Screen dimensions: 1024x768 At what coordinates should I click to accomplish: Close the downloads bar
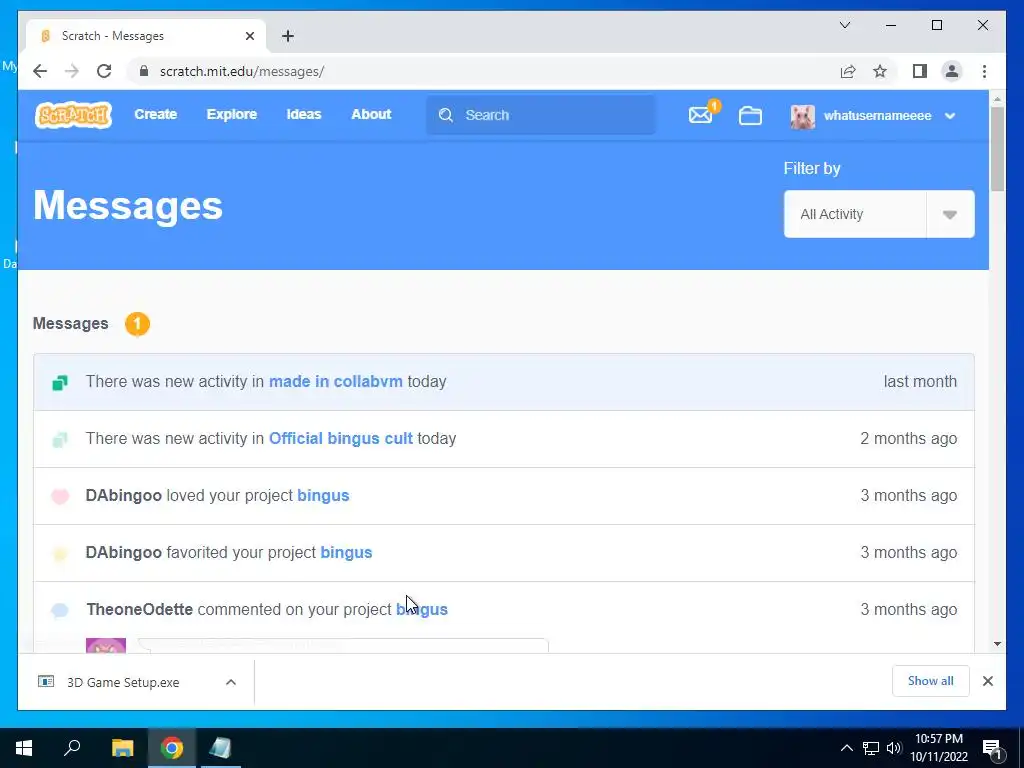(x=988, y=681)
